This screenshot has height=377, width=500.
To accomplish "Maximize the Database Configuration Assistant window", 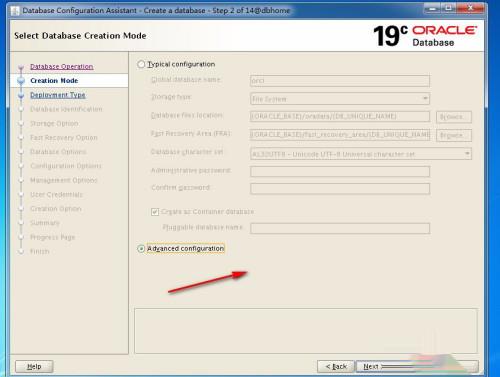I will (449, 8).
